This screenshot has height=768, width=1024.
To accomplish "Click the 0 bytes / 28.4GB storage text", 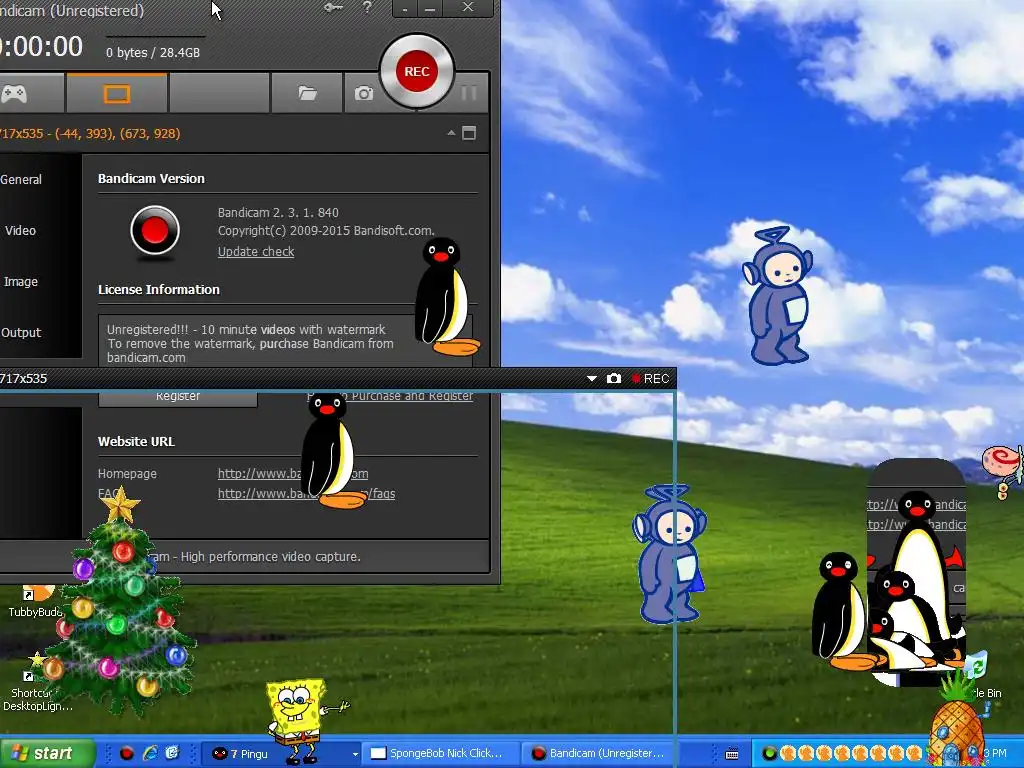I will click(x=153, y=53).
